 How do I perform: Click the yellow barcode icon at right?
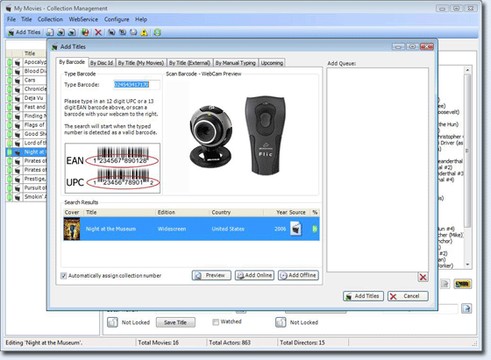click(x=463, y=284)
